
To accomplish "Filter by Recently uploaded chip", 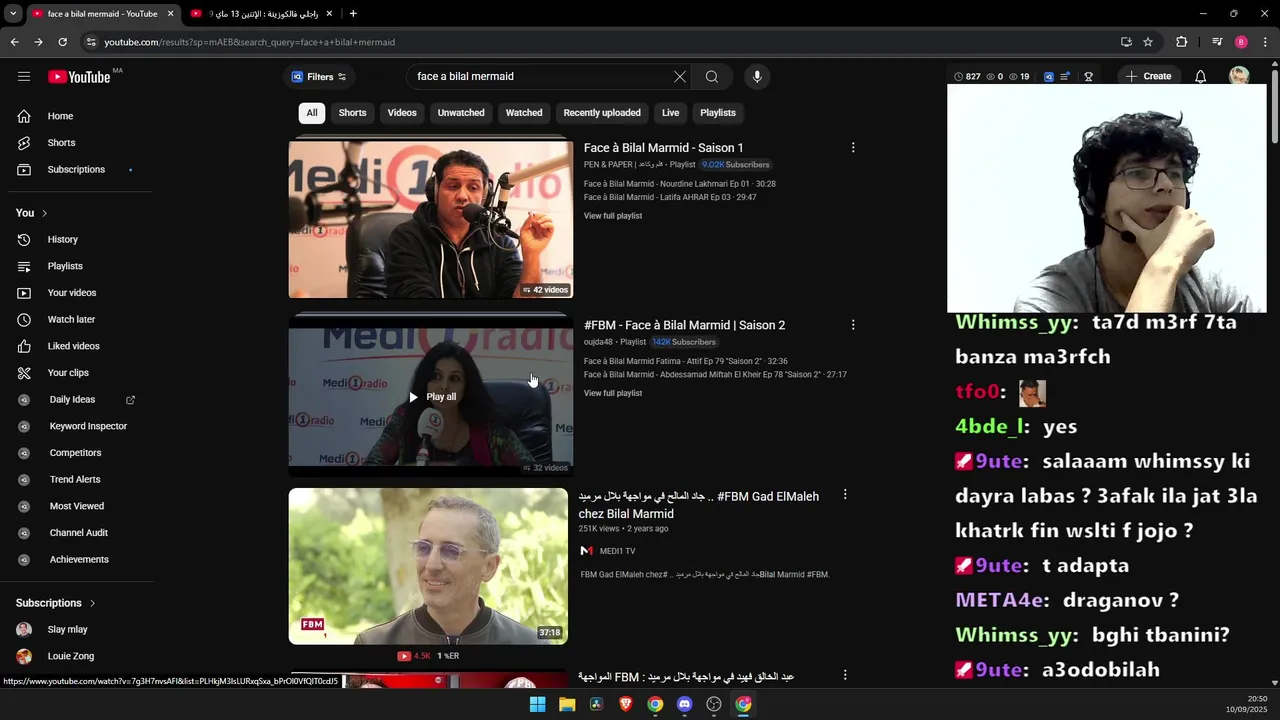I will [x=602, y=113].
